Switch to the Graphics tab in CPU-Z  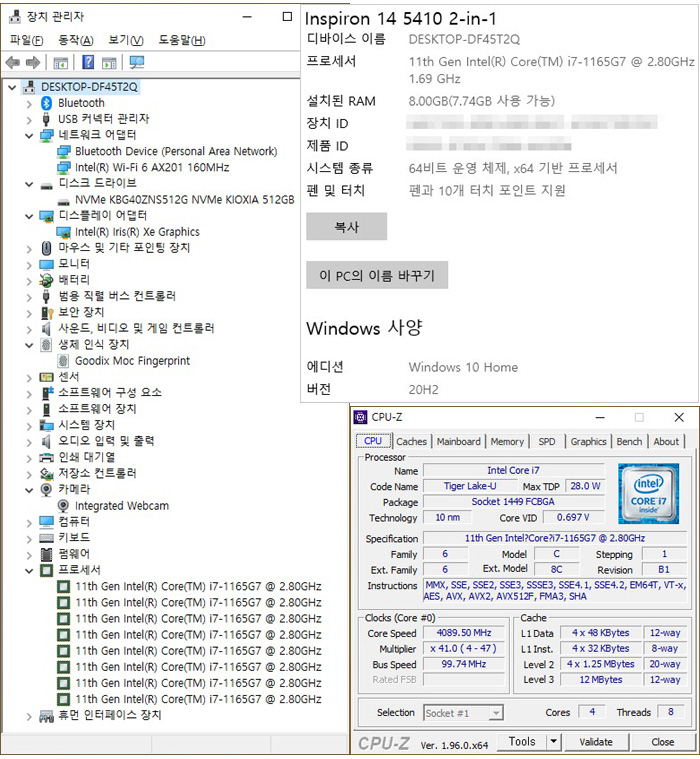point(588,441)
